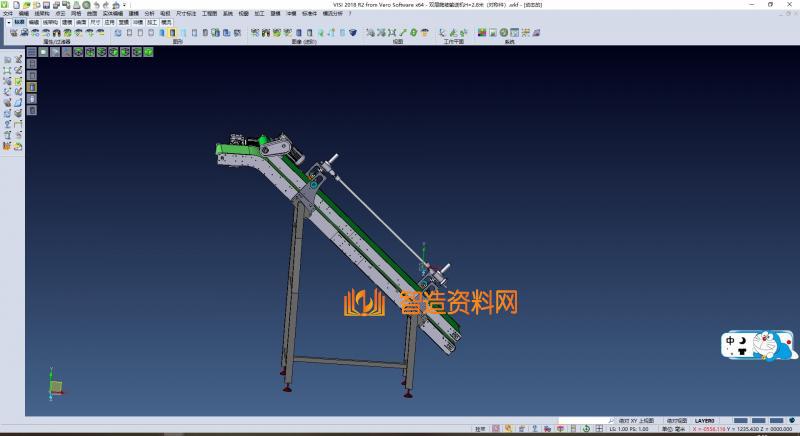Click the highlighted shaded view icon in ribbon
Image resolution: width=800 pixels, height=436 pixels.
(172, 33)
